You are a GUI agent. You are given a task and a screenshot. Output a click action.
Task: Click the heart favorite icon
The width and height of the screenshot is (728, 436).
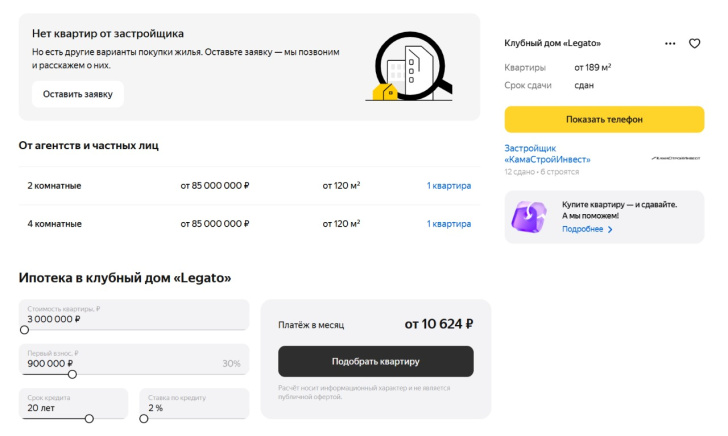pos(695,44)
